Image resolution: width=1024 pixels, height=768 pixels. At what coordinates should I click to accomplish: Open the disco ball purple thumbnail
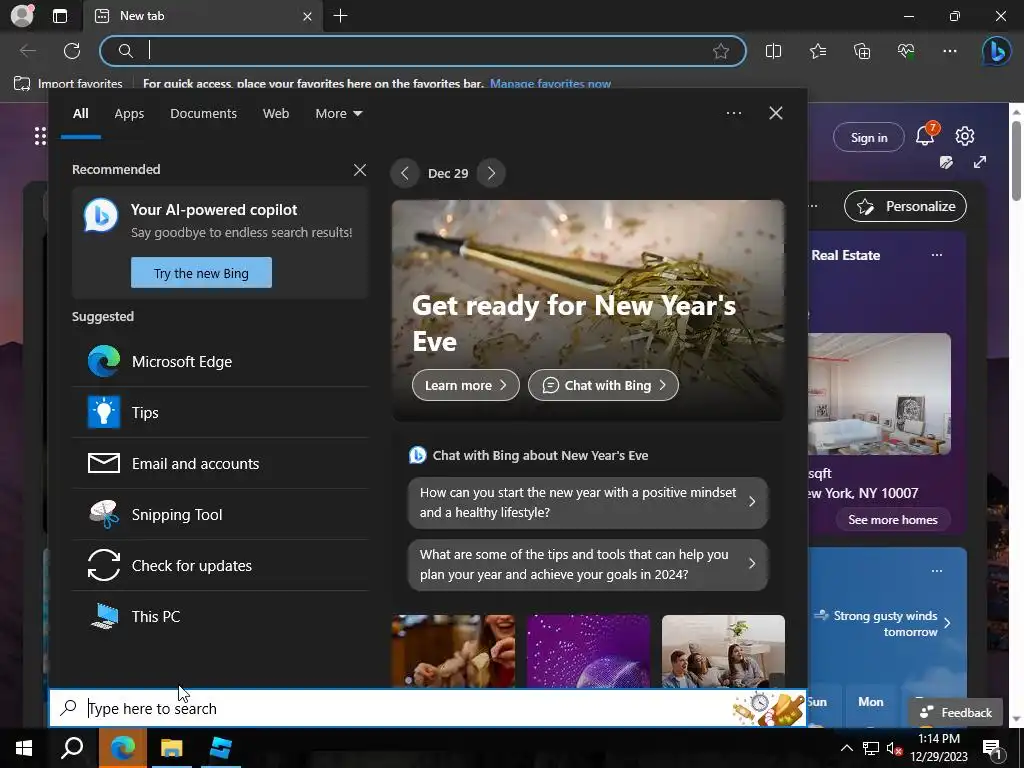tap(588, 651)
